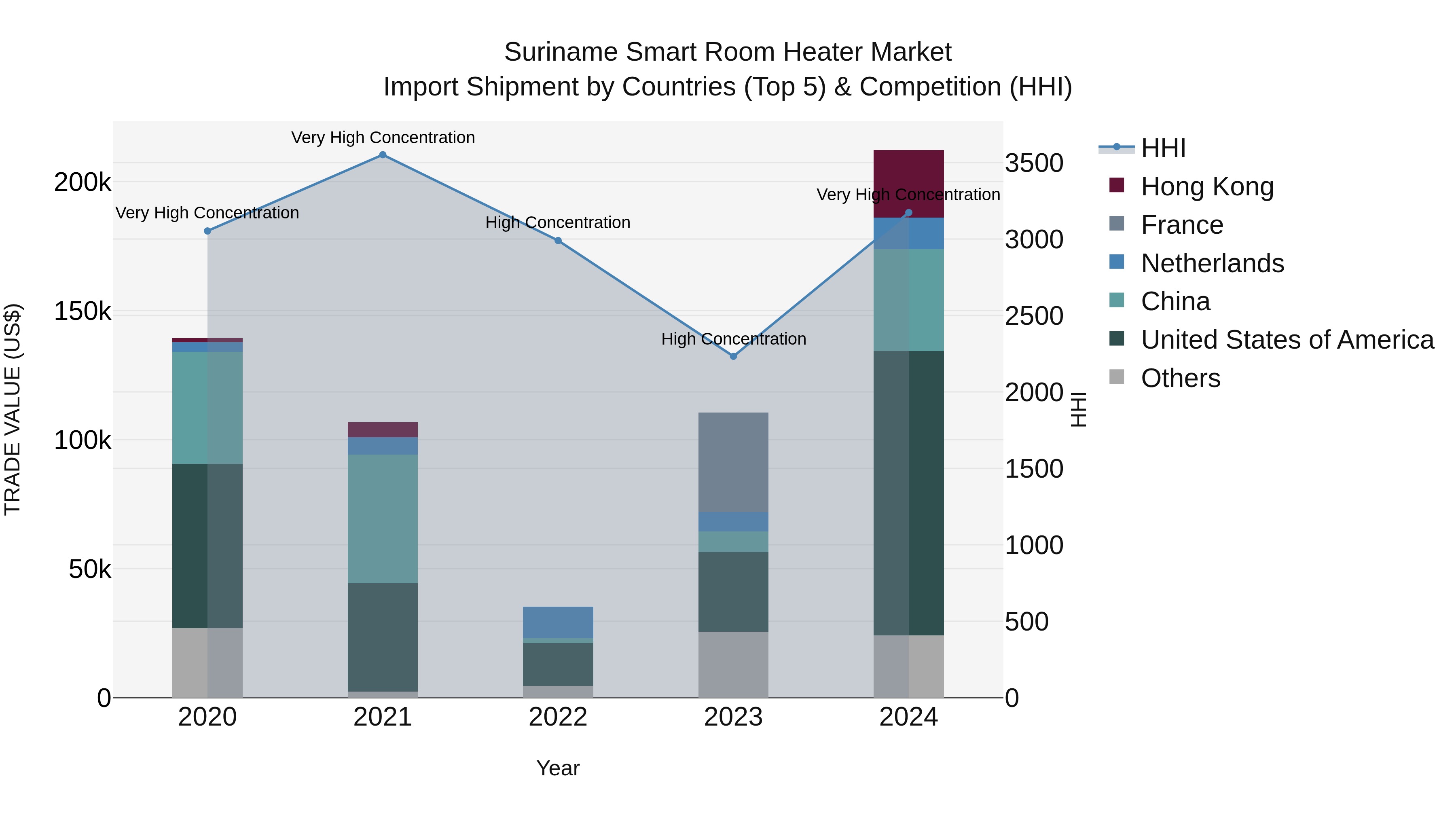Toggle China series in legend
1456x819 pixels.
pos(1159,301)
